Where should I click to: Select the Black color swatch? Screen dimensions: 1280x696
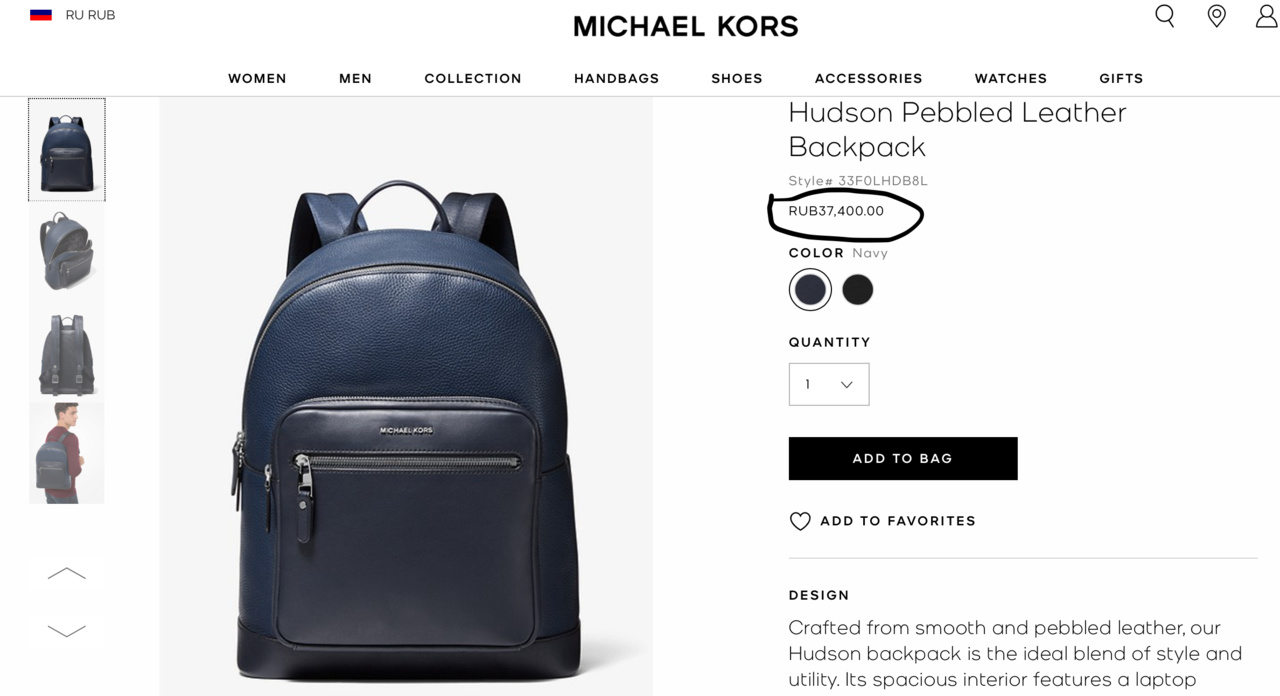pyautogui.click(x=858, y=290)
